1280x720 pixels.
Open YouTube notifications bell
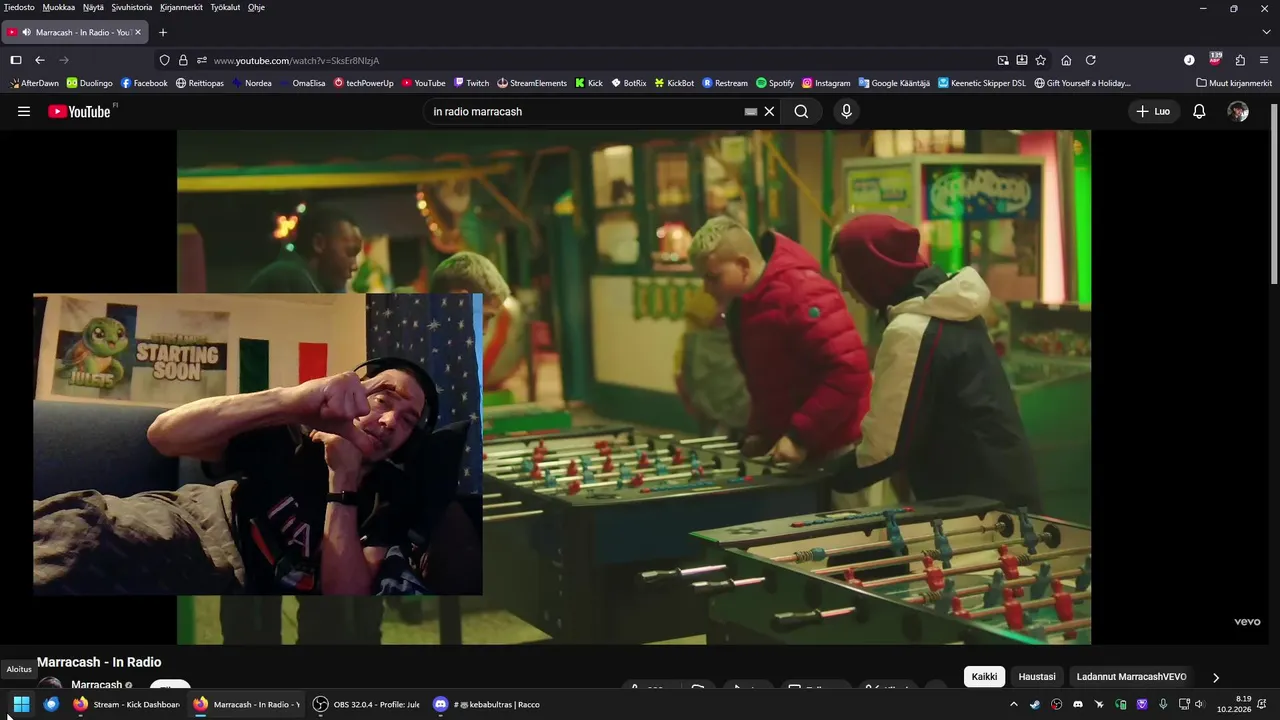click(x=1199, y=112)
